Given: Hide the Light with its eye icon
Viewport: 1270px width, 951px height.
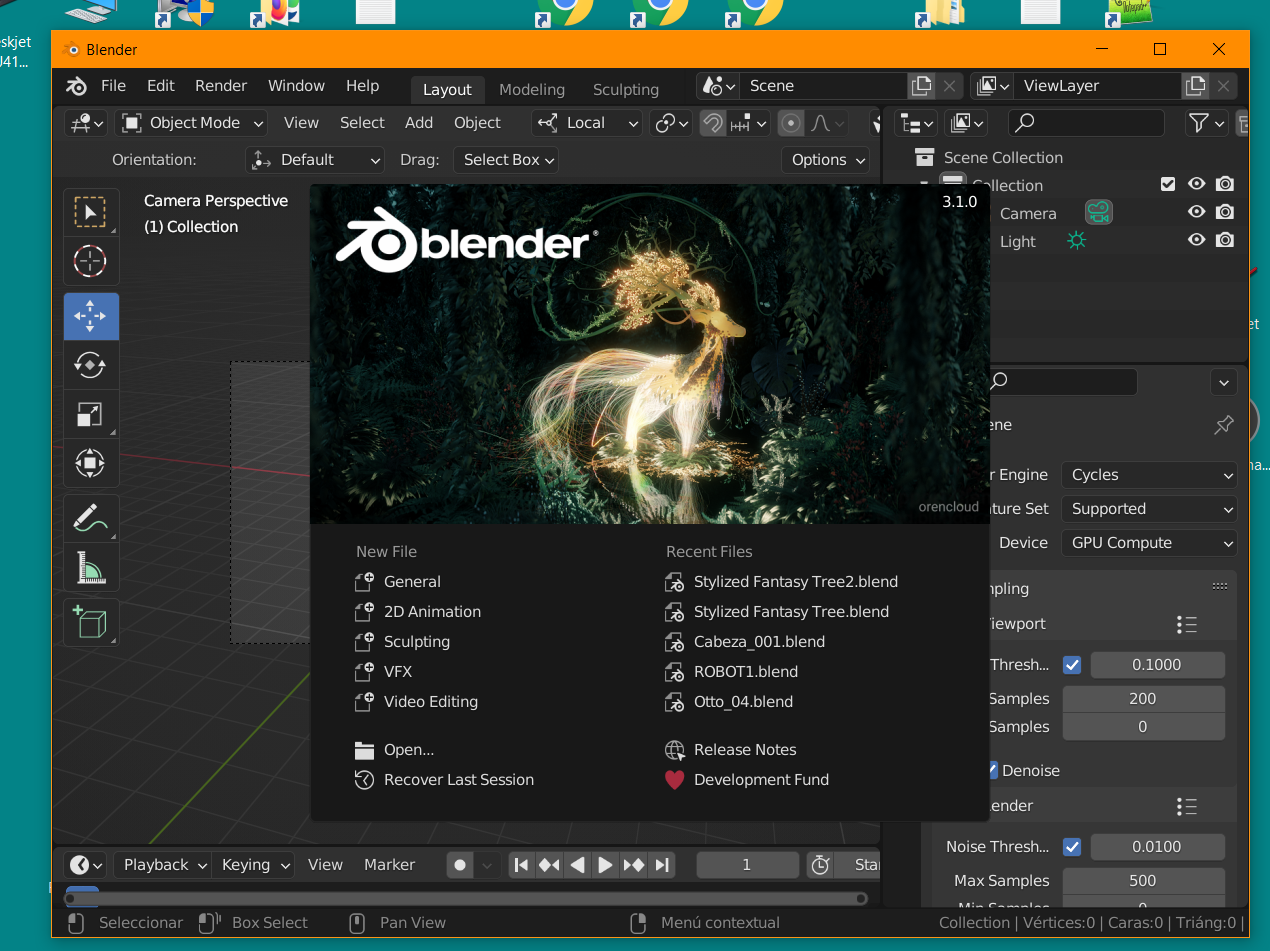Looking at the screenshot, I should 1196,240.
